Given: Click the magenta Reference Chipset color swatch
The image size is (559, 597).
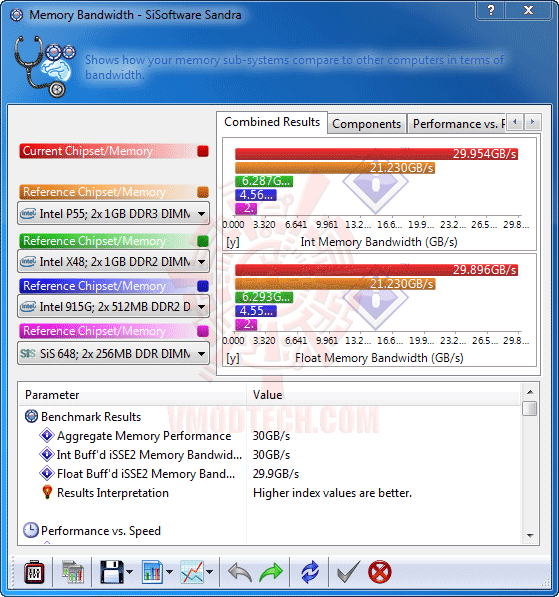Looking at the screenshot, I should click(x=203, y=331).
